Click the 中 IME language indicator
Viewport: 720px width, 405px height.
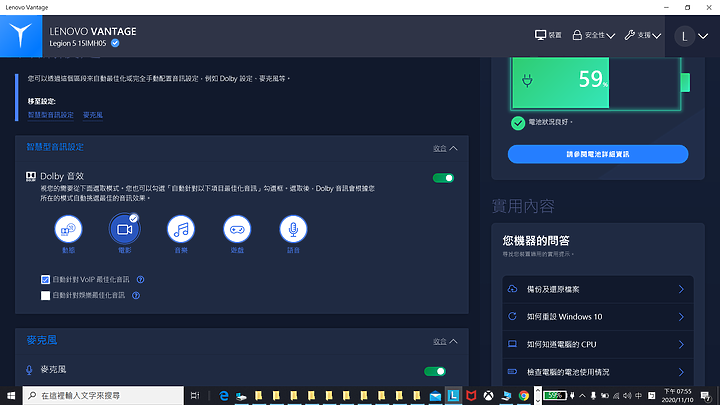(x=639, y=395)
